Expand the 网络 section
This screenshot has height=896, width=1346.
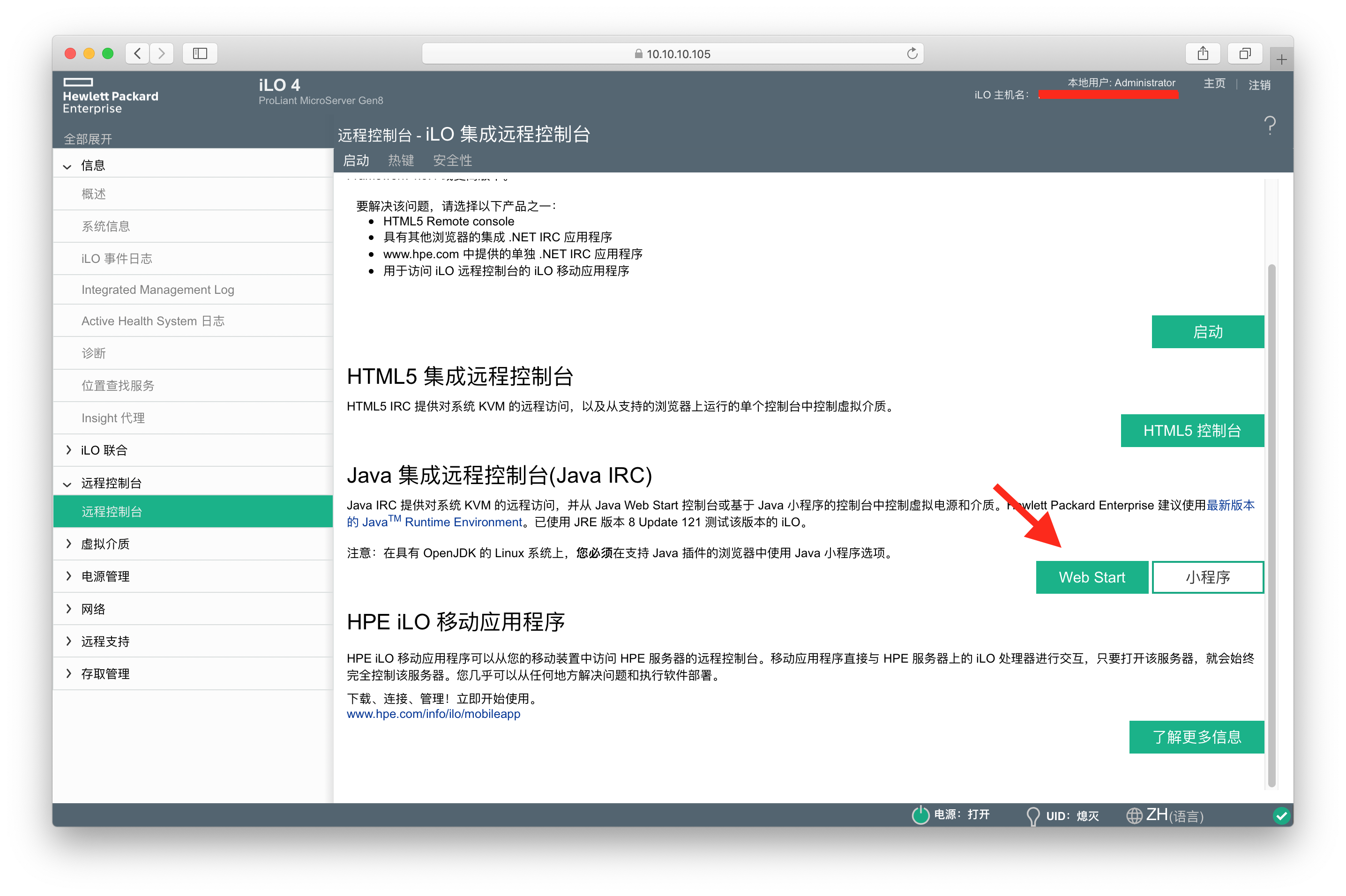[68, 609]
